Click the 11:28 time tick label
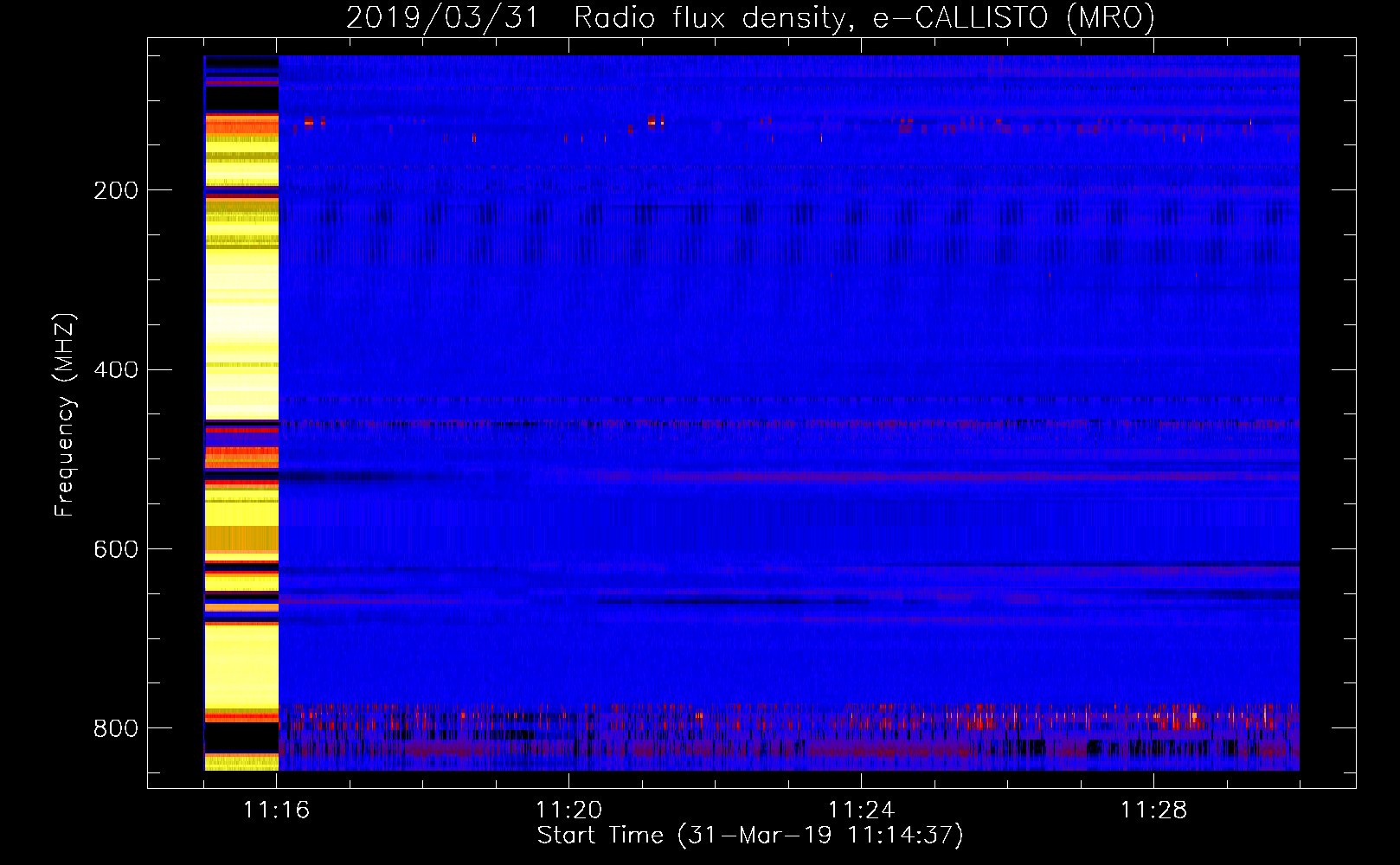The image size is (1400, 865). 1154,811
